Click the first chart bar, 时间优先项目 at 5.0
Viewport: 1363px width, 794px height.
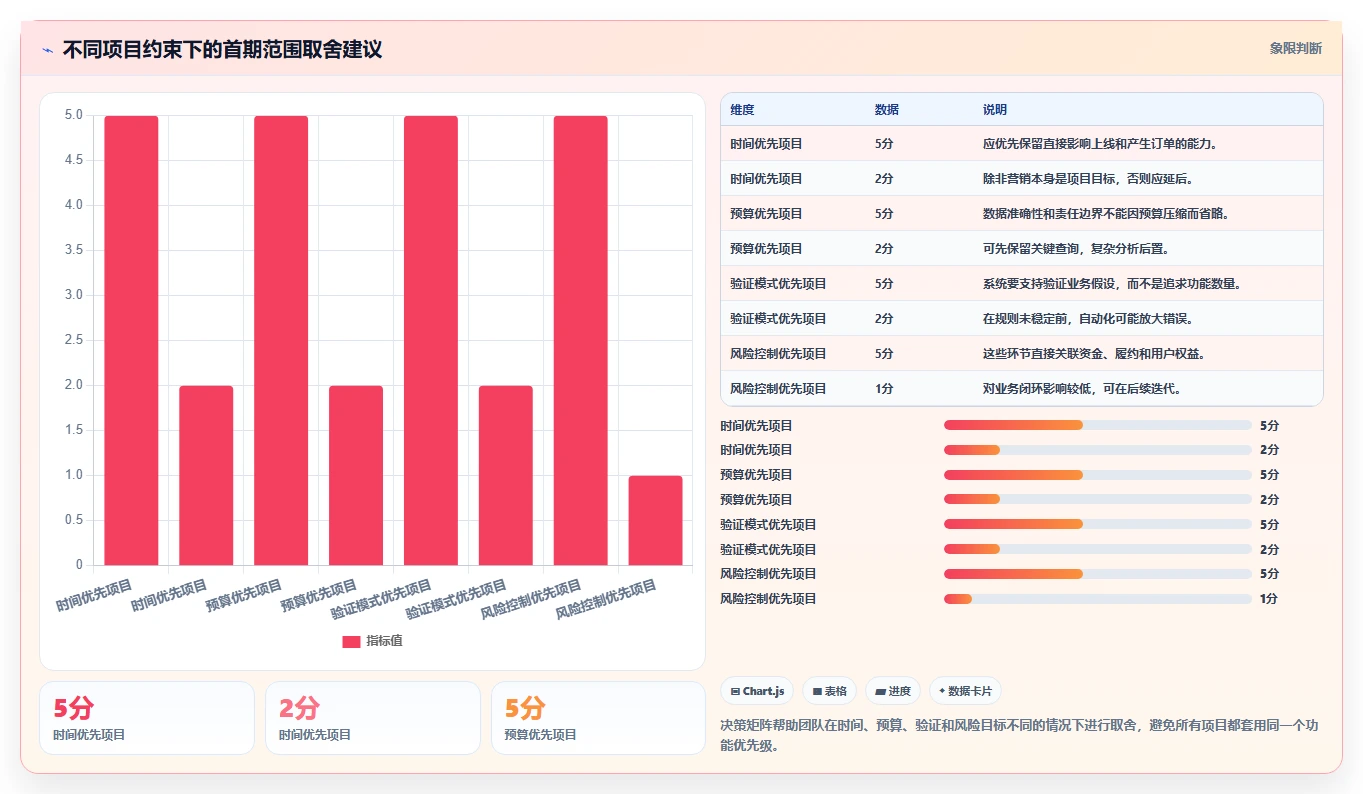point(131,340)
